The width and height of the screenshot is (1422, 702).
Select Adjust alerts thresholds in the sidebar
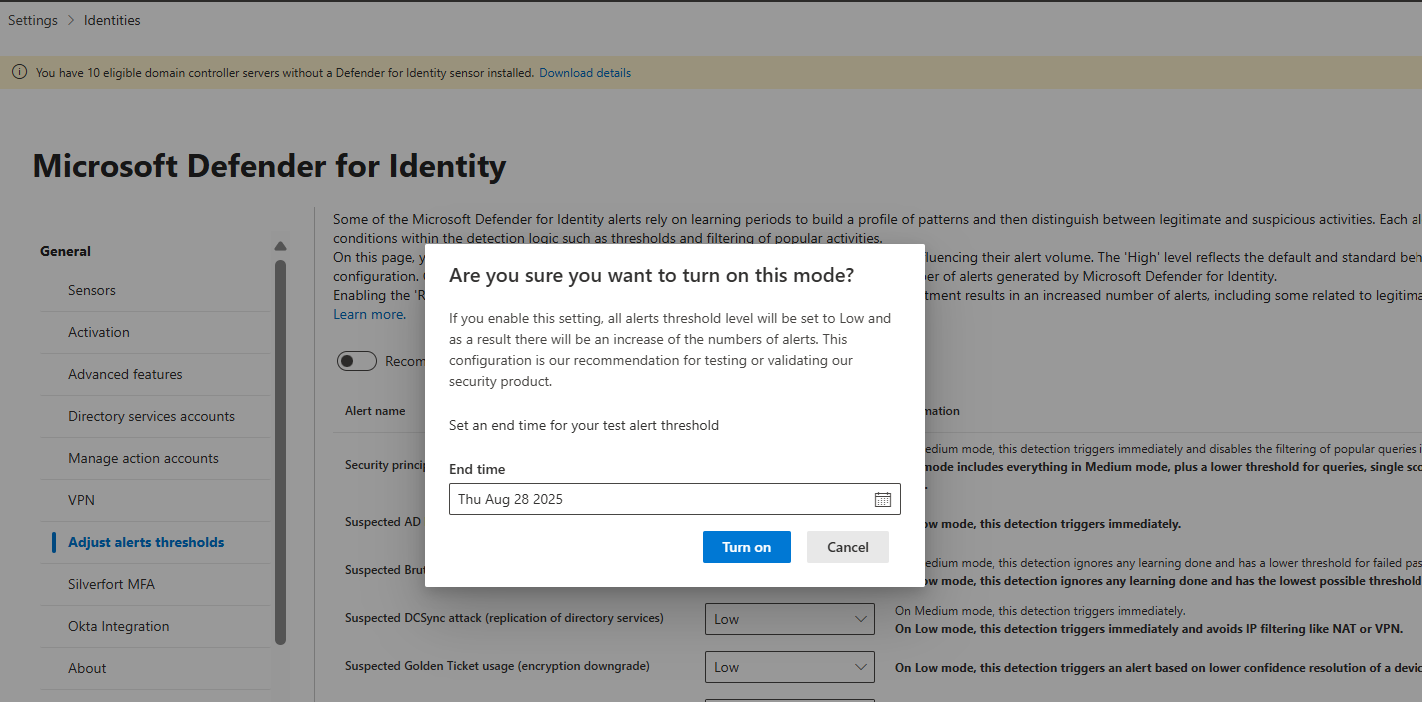coord(146,542)
